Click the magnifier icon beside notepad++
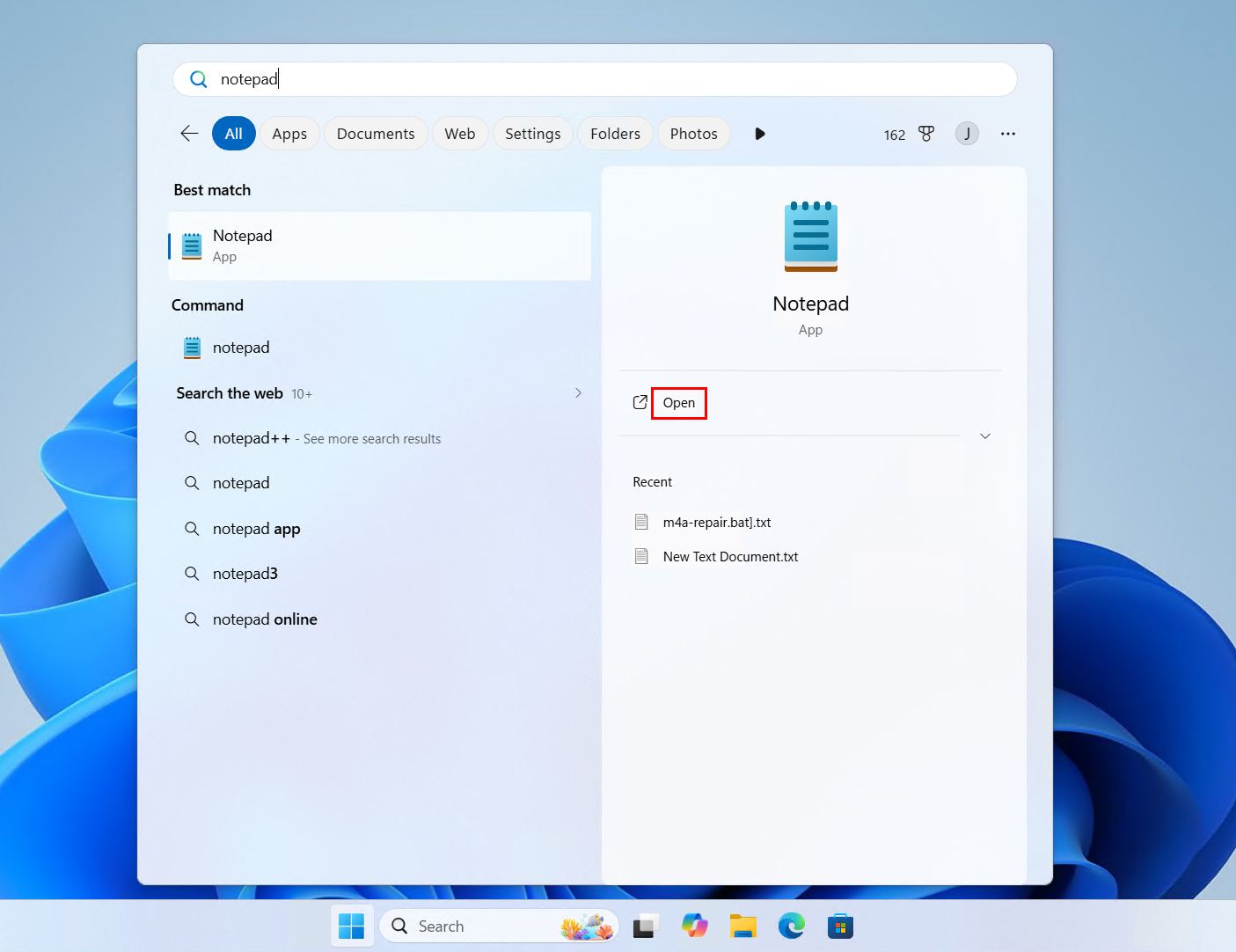Viewport: 1236px width, 952px height. [x=191, y=438]
